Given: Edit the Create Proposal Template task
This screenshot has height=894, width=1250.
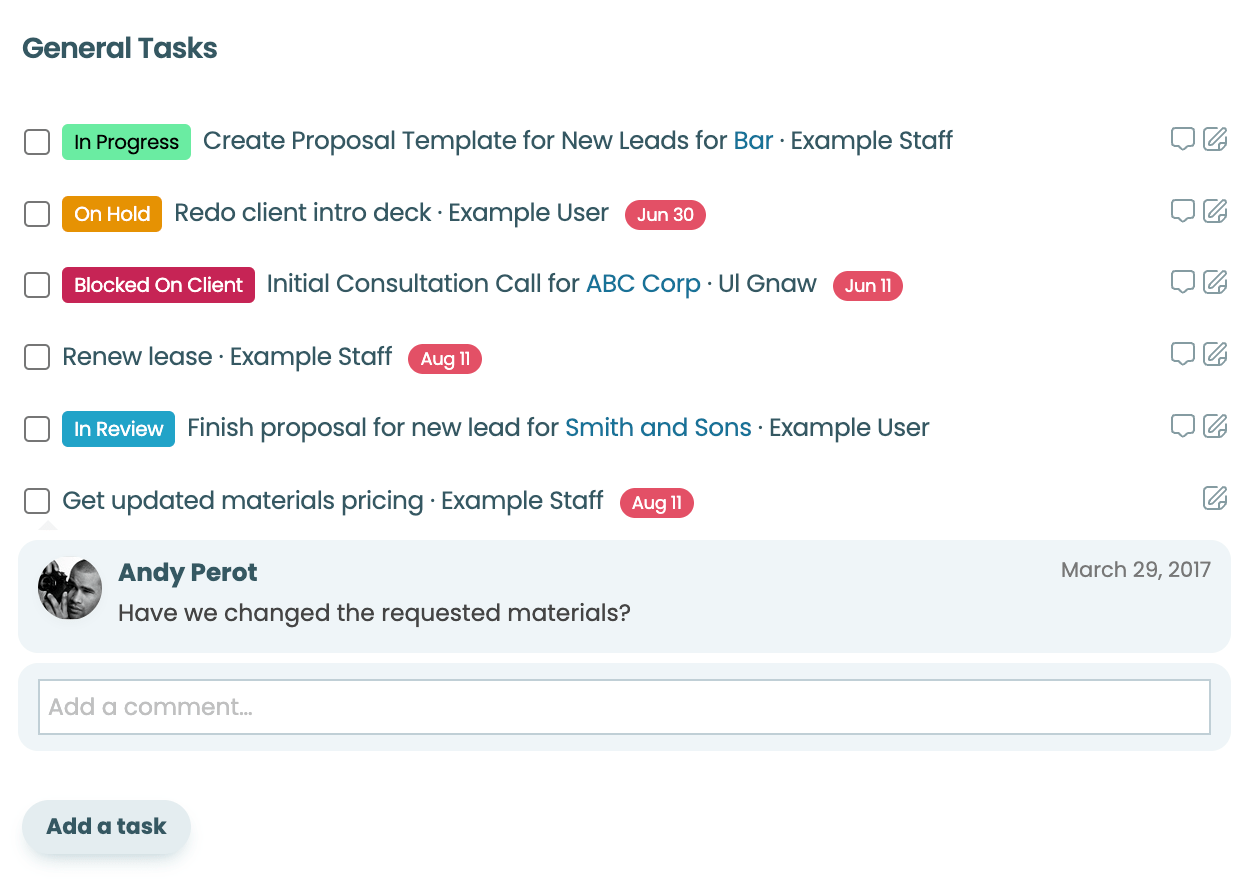Looking at the screenshot, I should tap(1215, 139).
